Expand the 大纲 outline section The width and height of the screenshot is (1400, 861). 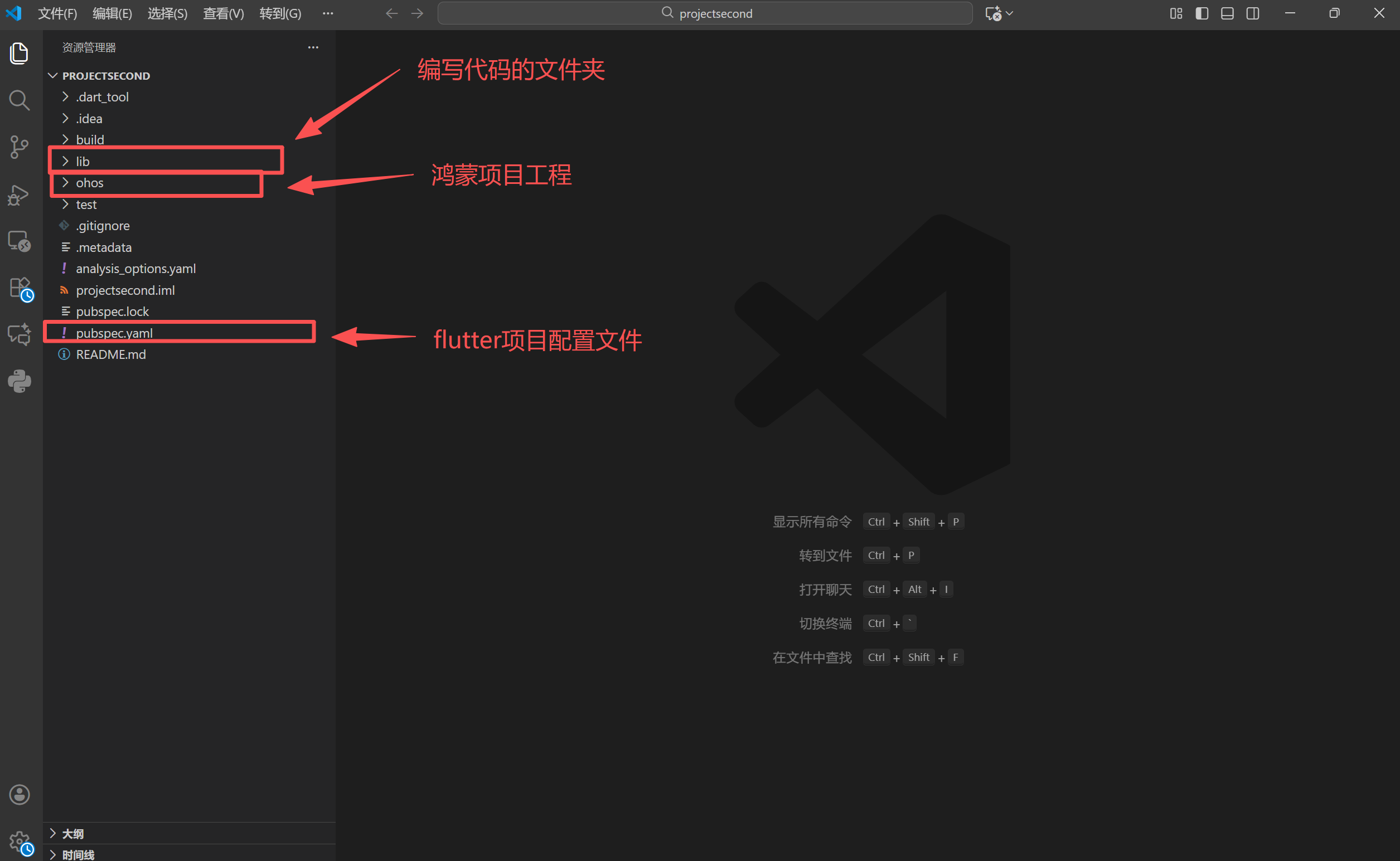72,834
